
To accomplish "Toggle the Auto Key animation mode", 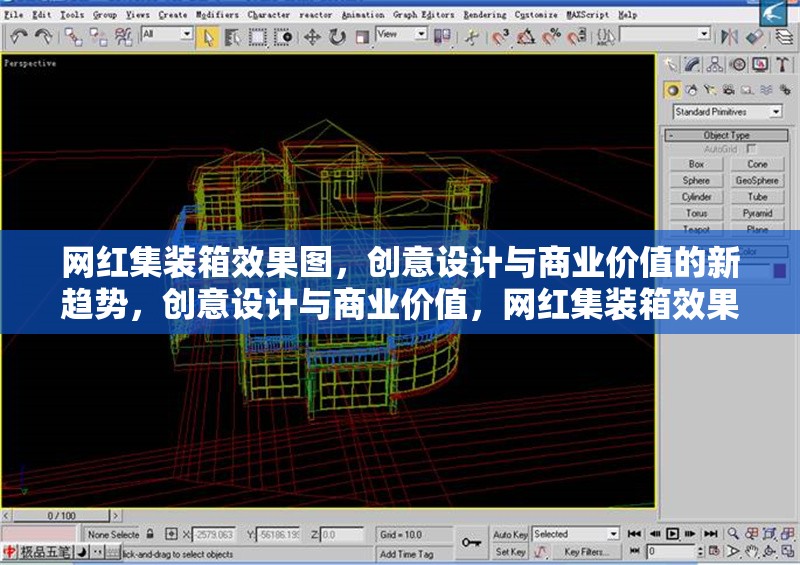I will (x=510, y=535).
